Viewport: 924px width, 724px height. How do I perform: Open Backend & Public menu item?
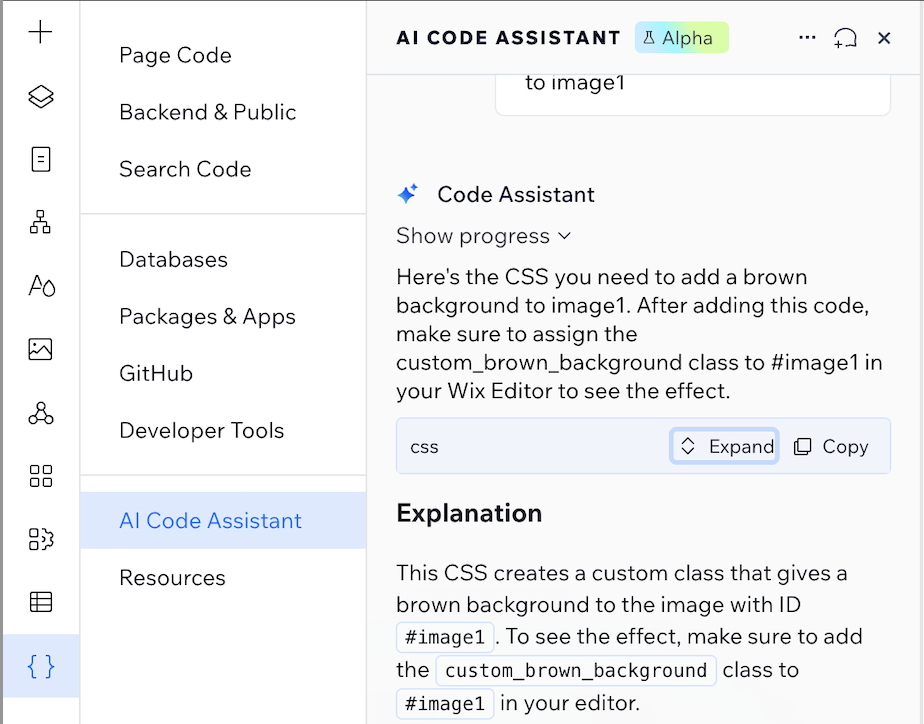[x=207, y=112]
